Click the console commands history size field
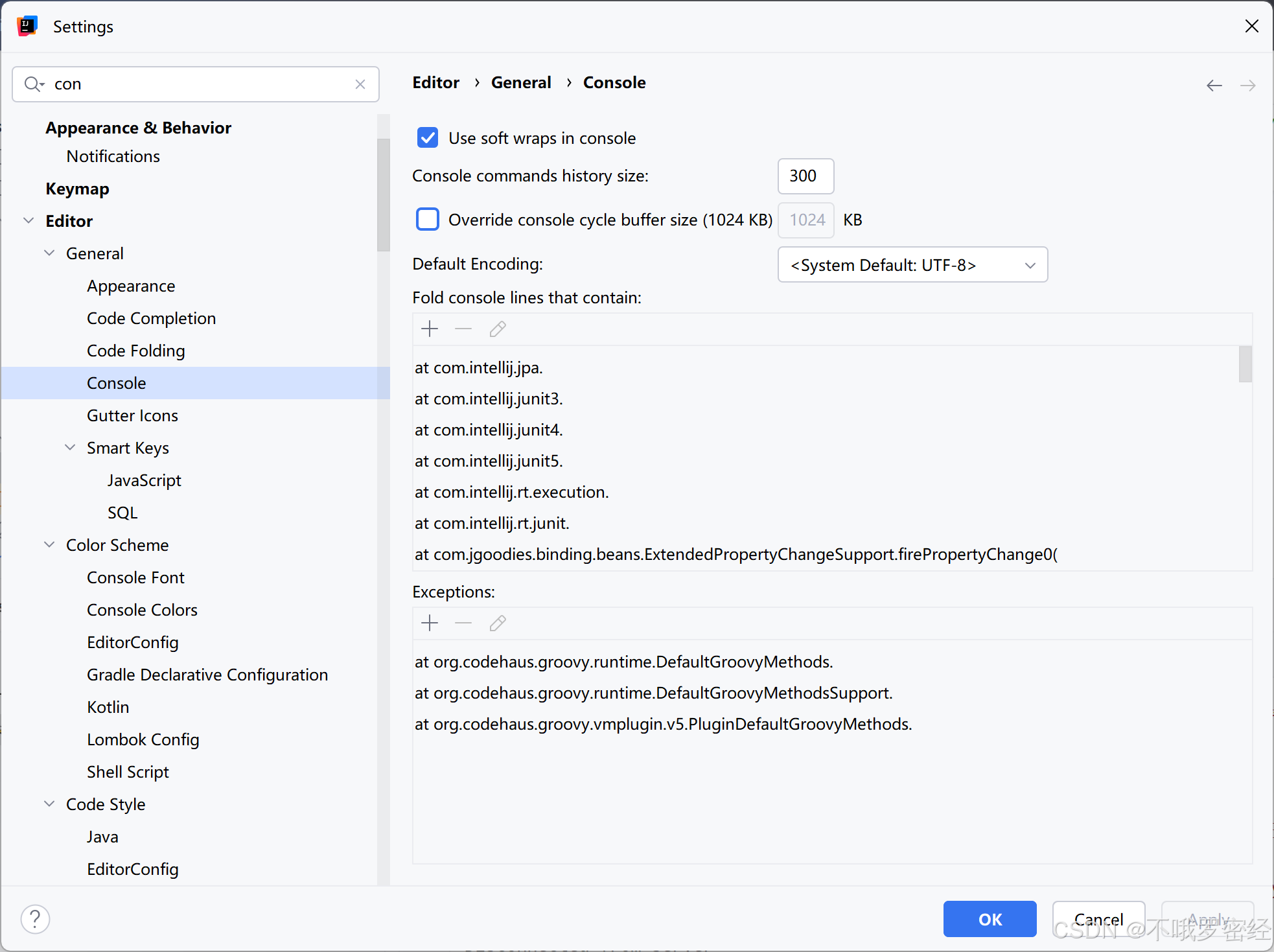1274x952 pixels. tap(805, 176)
